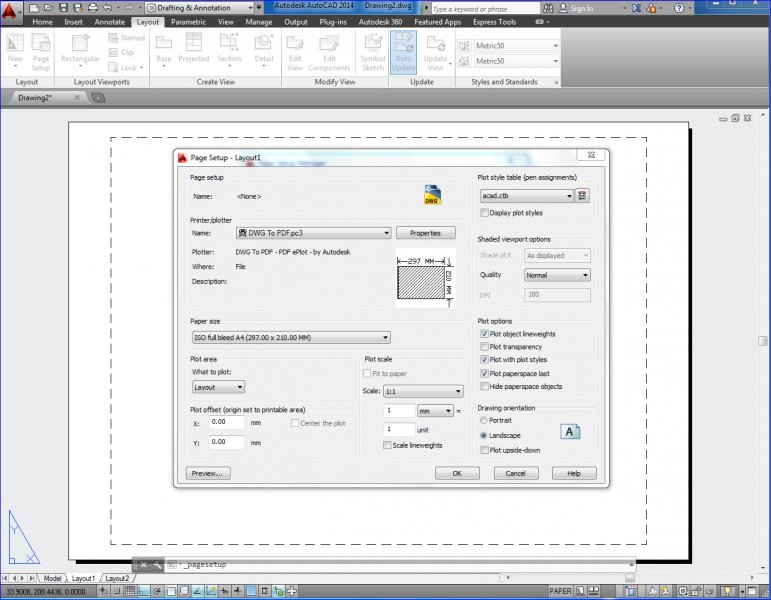Click the Undo arrow icon
The image size is (771, 600).
(108, 8)
